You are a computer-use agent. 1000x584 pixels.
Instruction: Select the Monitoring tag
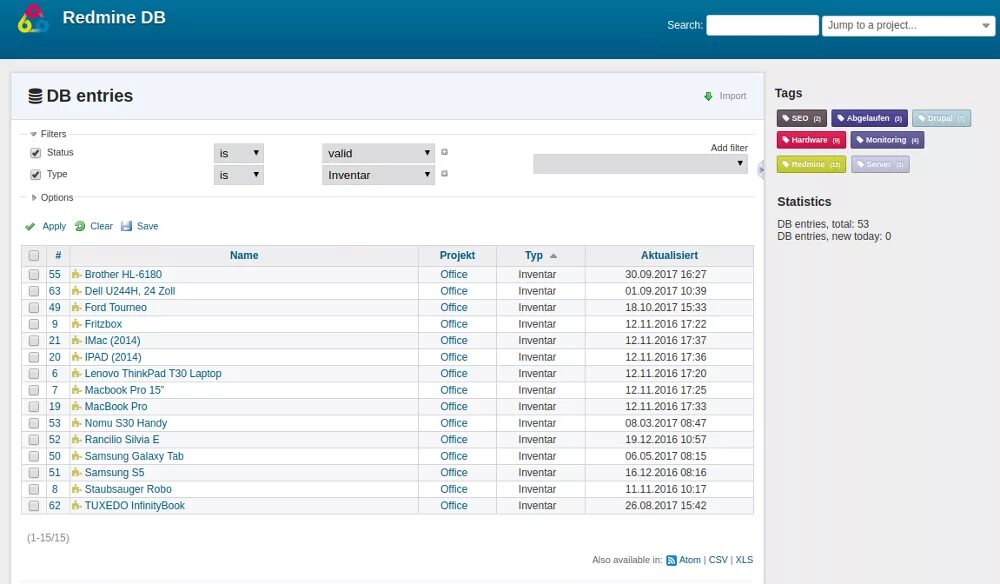[x=887, y=140]
